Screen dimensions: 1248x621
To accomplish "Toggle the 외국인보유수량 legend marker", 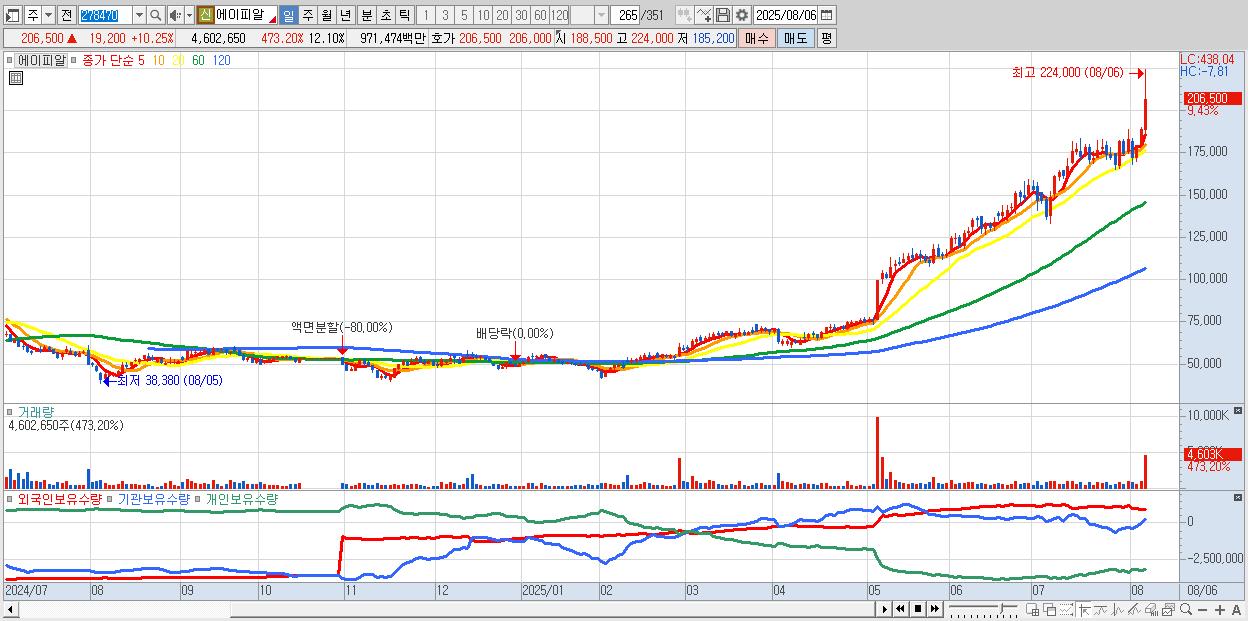I will [x=10, y=499].
